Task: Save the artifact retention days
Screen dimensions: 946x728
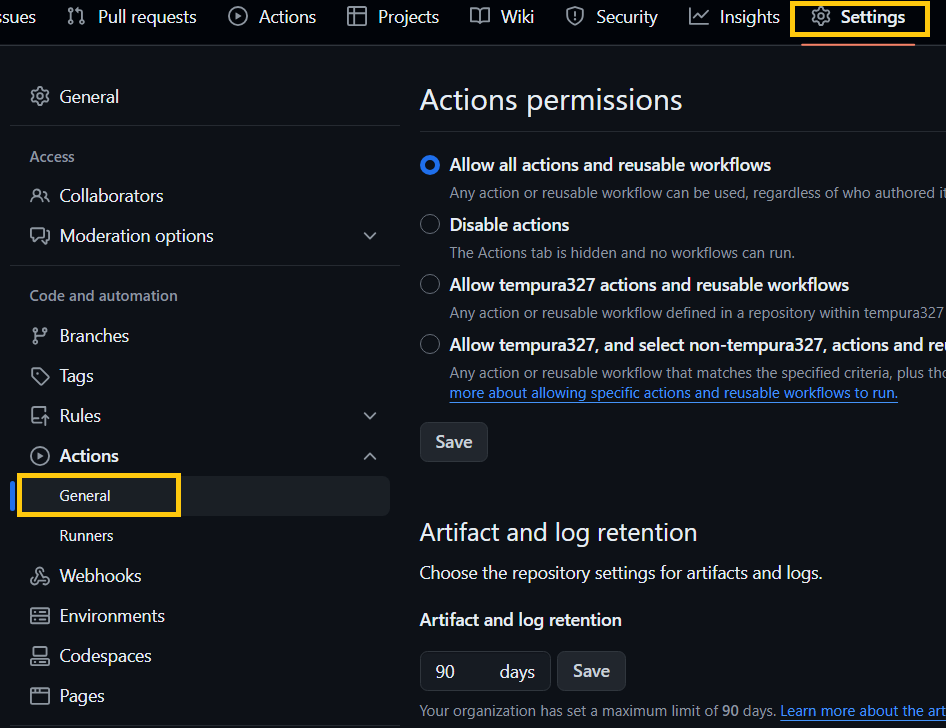Action: click(x=591, y=671)
